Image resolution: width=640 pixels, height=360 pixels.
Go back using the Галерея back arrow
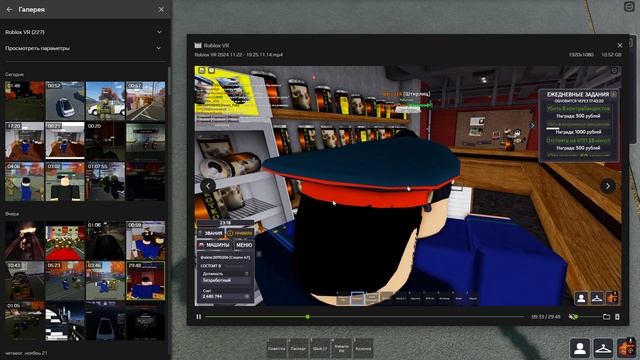point(9,9)
